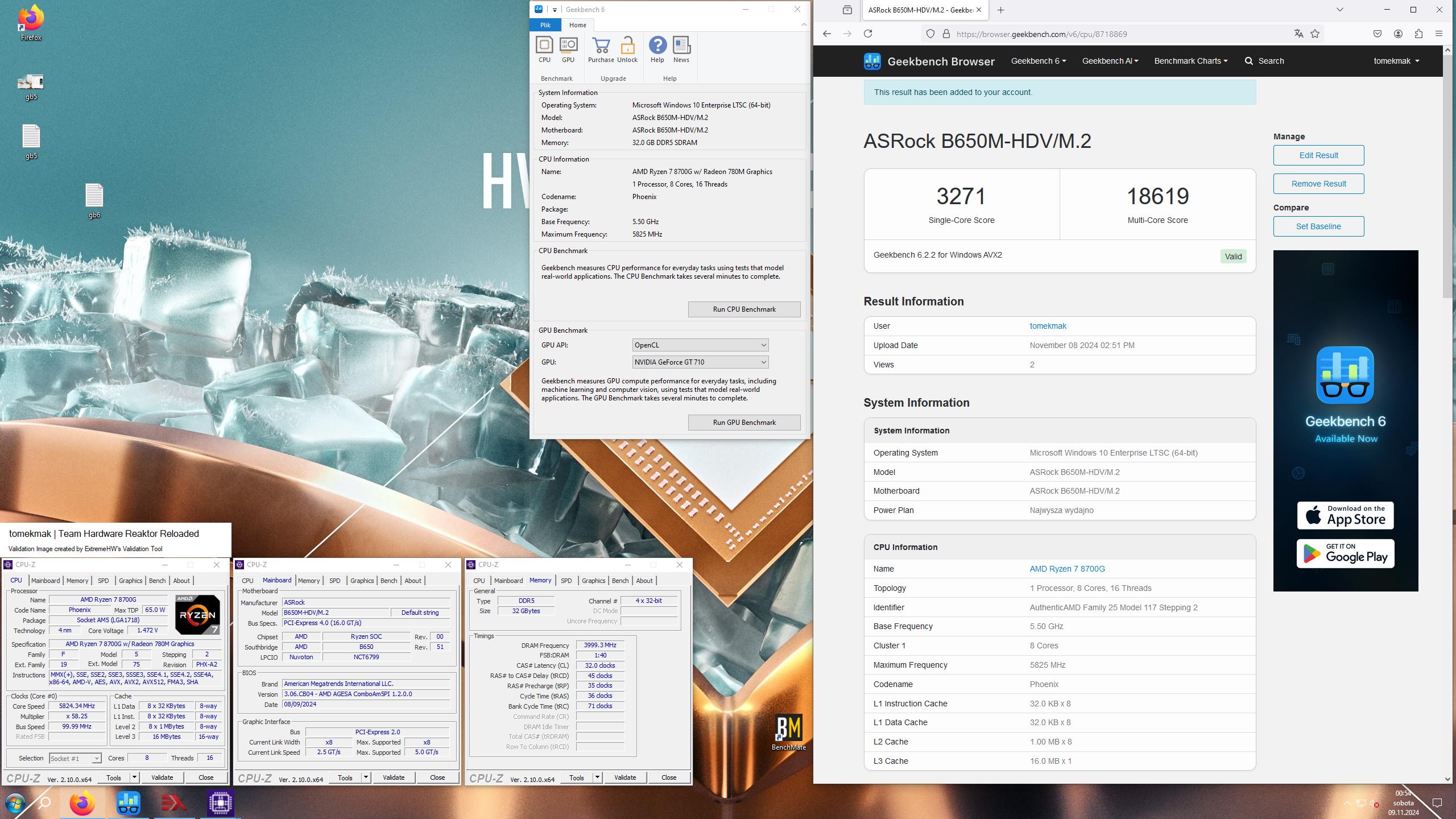Open the Firefox desktop shortcut
This screenshot has width=1456, height=819.
click(31, 23)
